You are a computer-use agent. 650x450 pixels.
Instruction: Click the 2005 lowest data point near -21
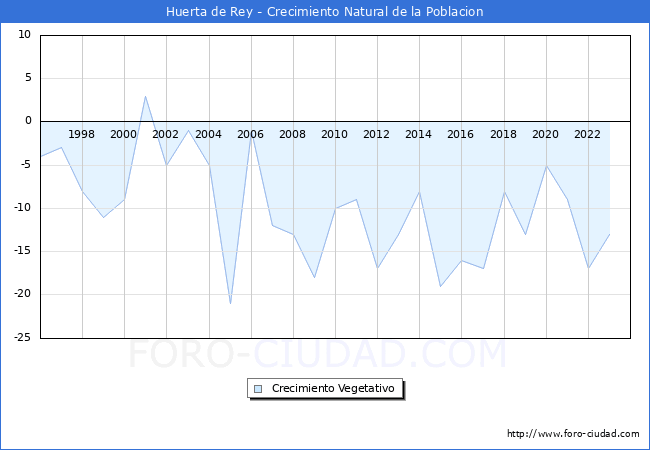(230, 303)
